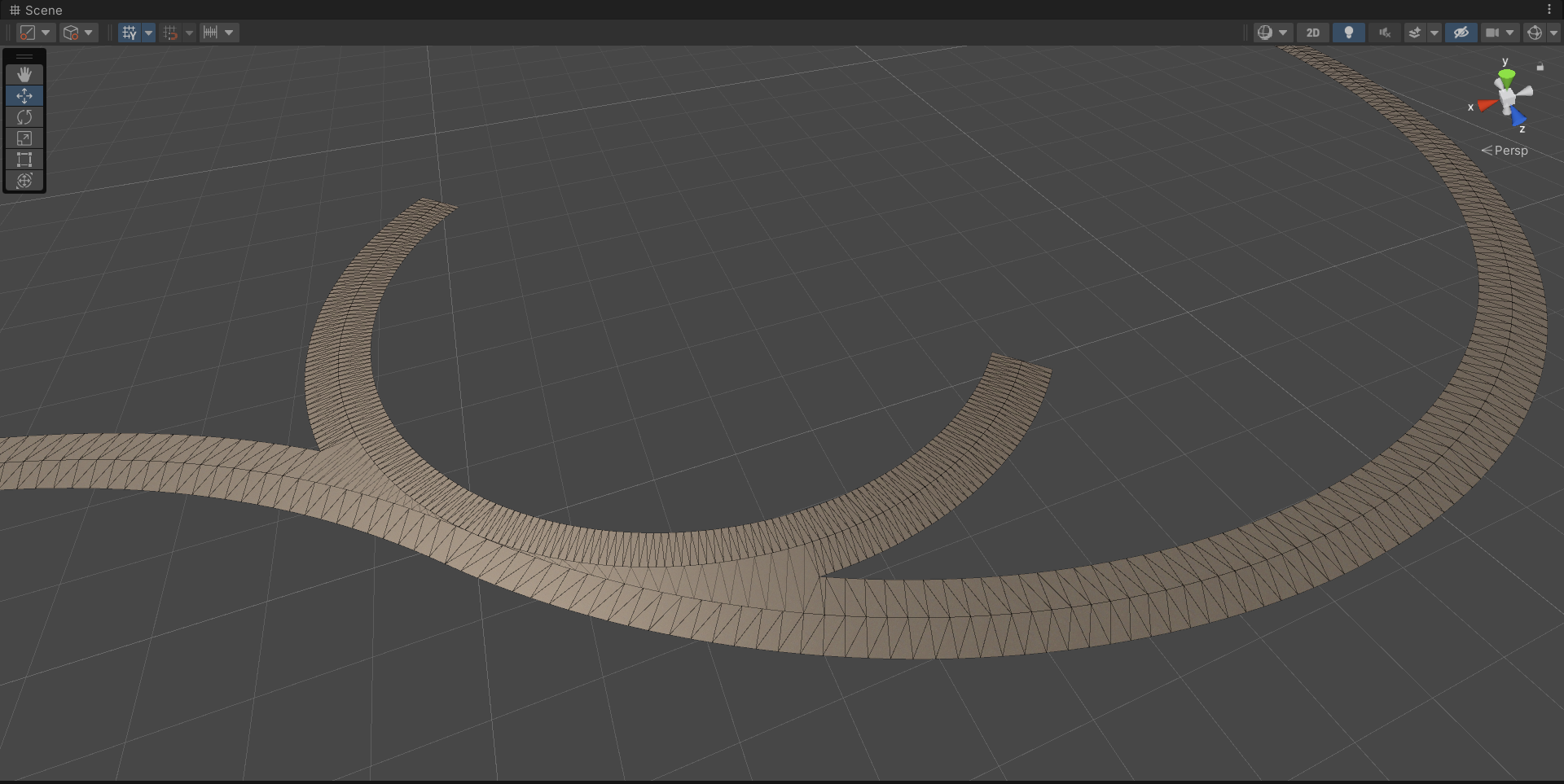This screenshot has height=784, width=1564.
Task: Select the Rotate tool
Action: (x=24, y=117)
